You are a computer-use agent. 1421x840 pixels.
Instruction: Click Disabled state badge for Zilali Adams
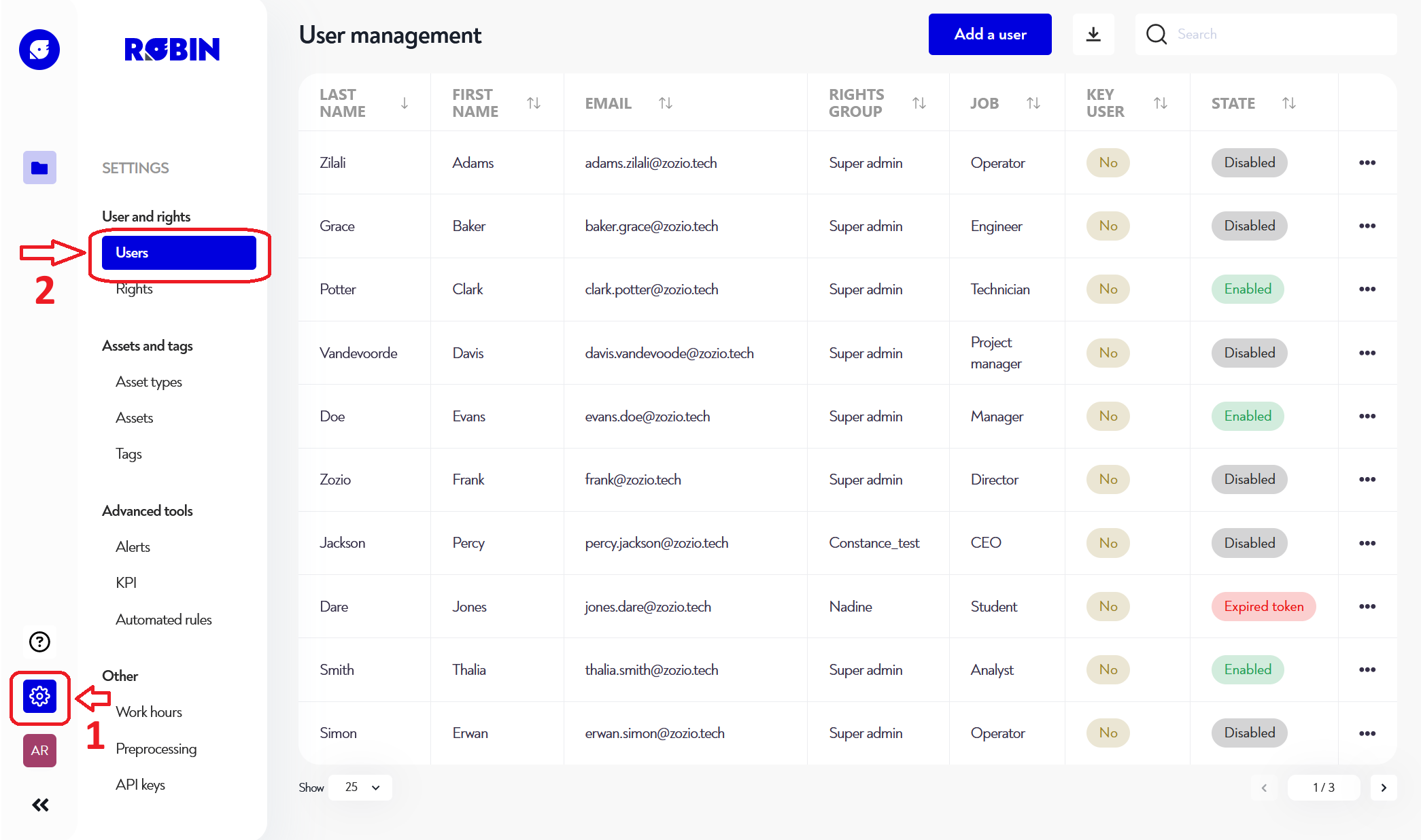pos(1250,162)
